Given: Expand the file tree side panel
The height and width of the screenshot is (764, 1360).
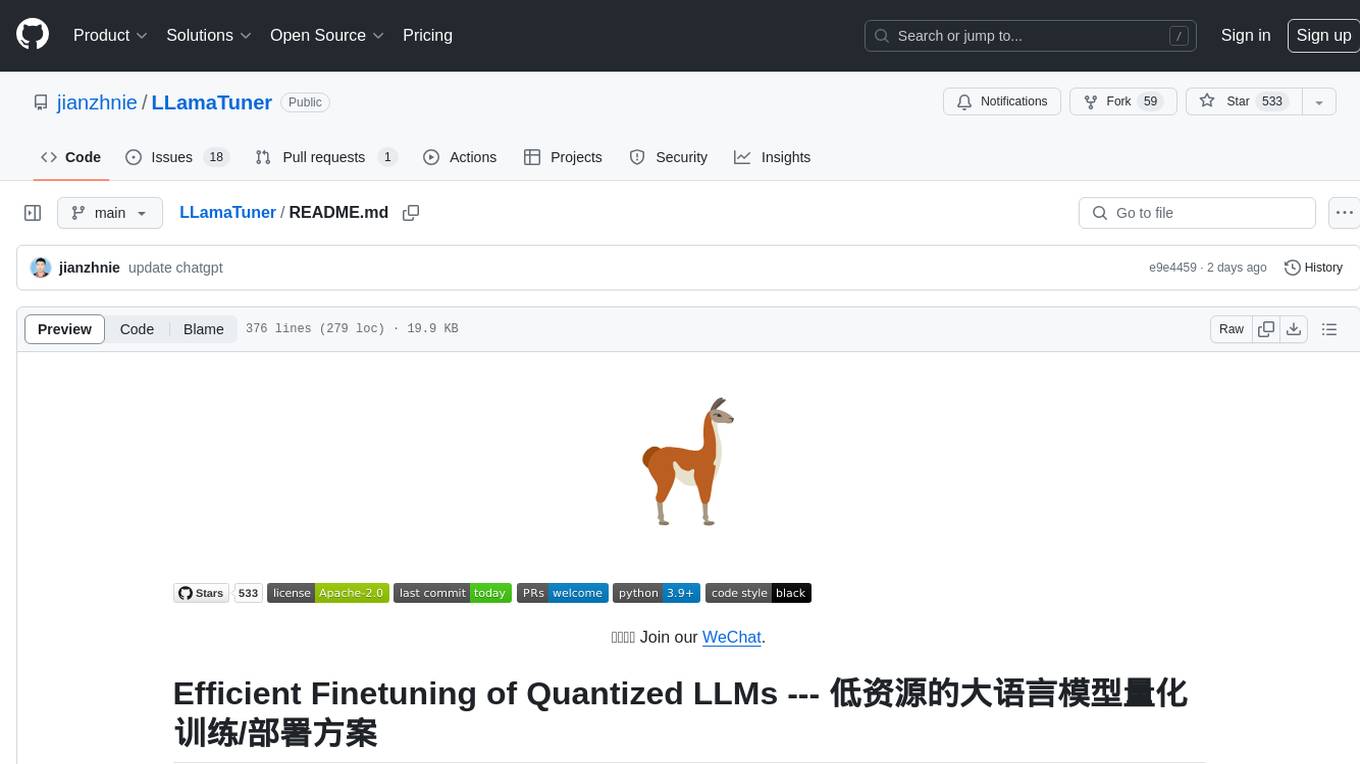Looking at the screenshot, I should (x=32, y=213).
